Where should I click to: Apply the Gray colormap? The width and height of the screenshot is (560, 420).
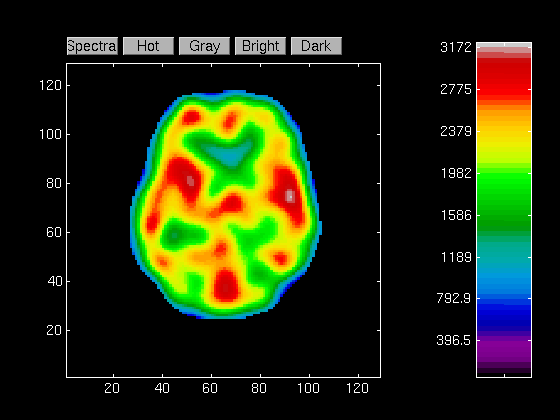point(204,46)
